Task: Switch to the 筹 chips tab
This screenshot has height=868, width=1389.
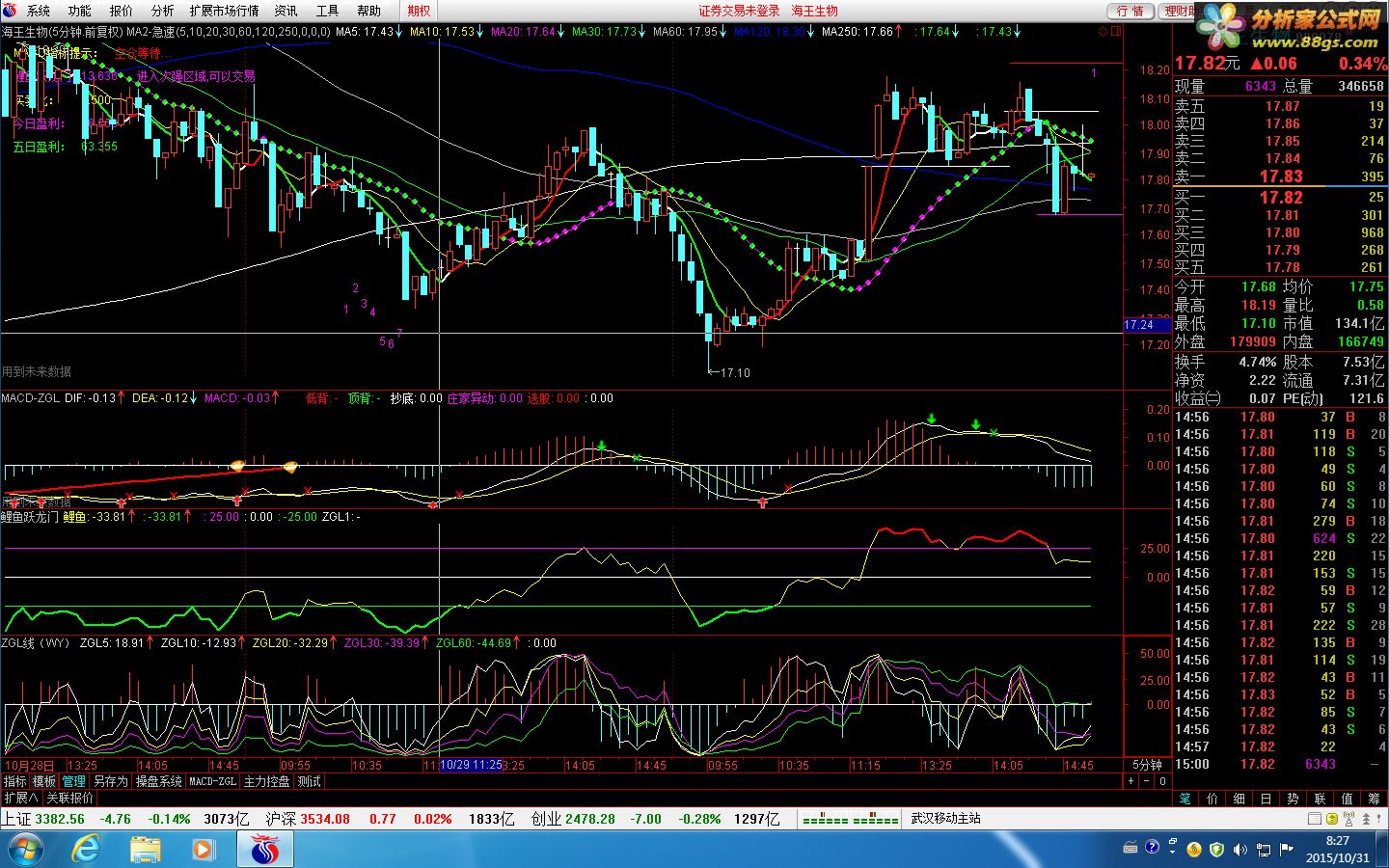Action: pyautogui.click(x=1374, y=799)
